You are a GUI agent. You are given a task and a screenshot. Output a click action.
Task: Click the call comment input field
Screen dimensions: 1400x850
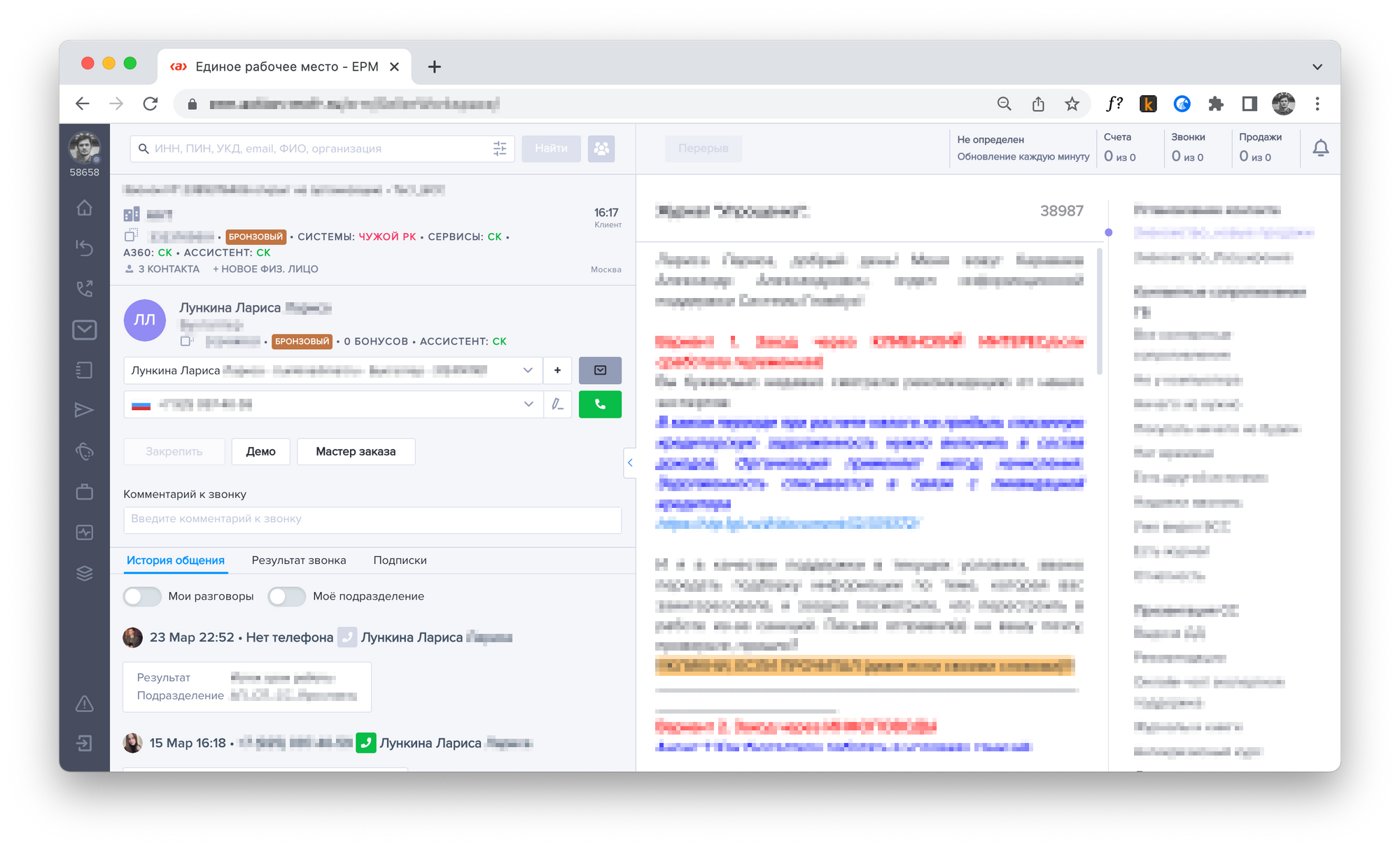372,519
